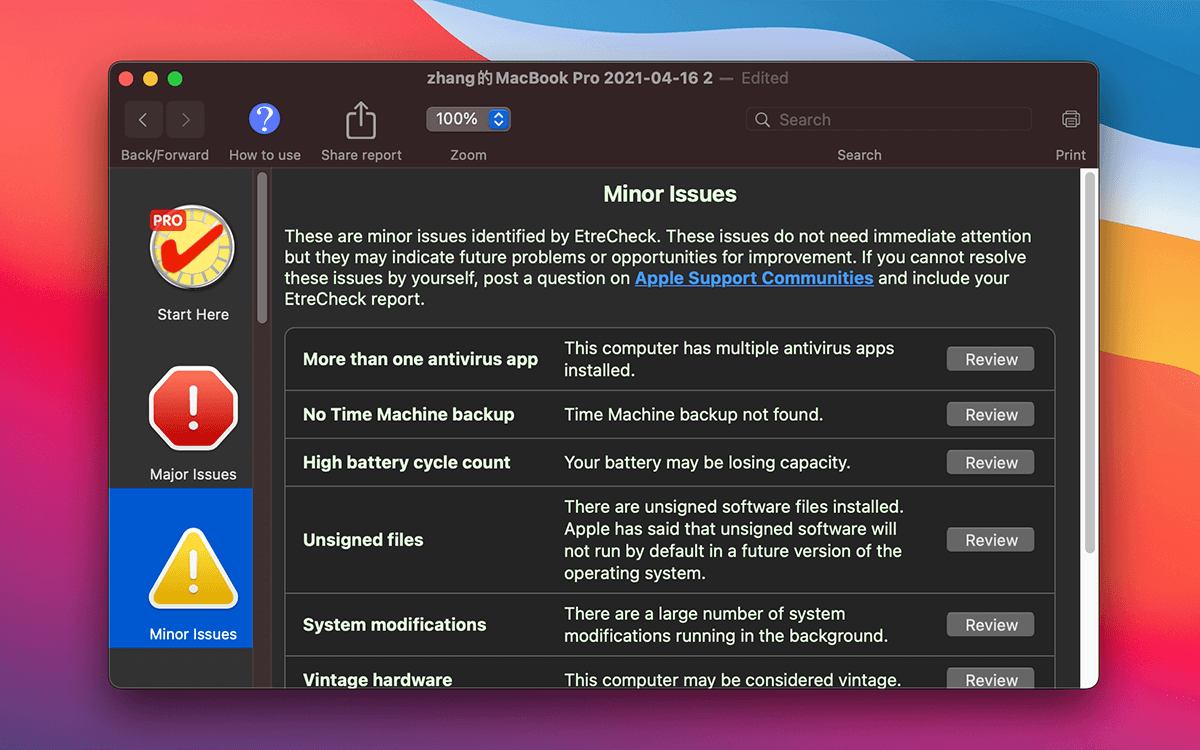The width and height of the screenshot is (1200, 750).
Task: Focus the Search input field
Action: pyautogui.click(x=888, y=120)
